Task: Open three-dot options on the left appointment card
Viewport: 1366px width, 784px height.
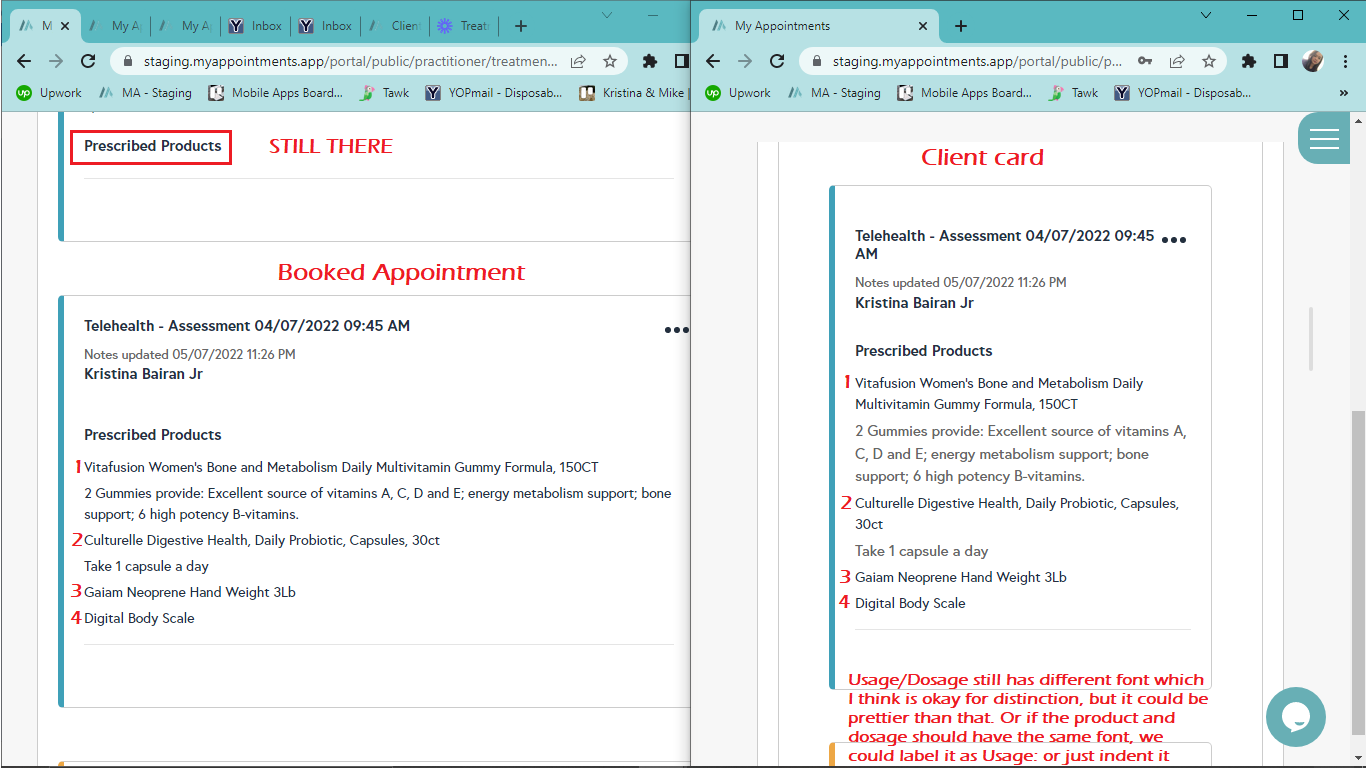Action: pos(676,330)
